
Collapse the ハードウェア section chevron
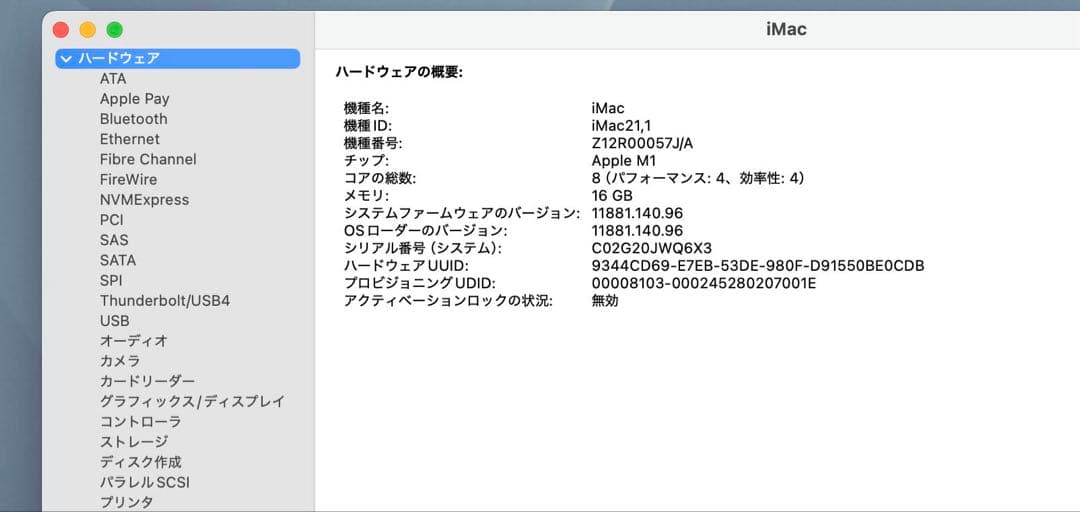pyautogui.click(x=66, y=59)
